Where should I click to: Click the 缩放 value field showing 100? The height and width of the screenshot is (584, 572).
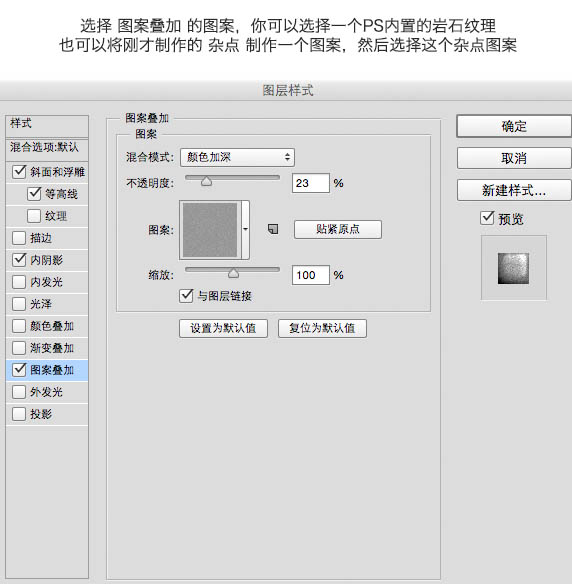point(311,275)
